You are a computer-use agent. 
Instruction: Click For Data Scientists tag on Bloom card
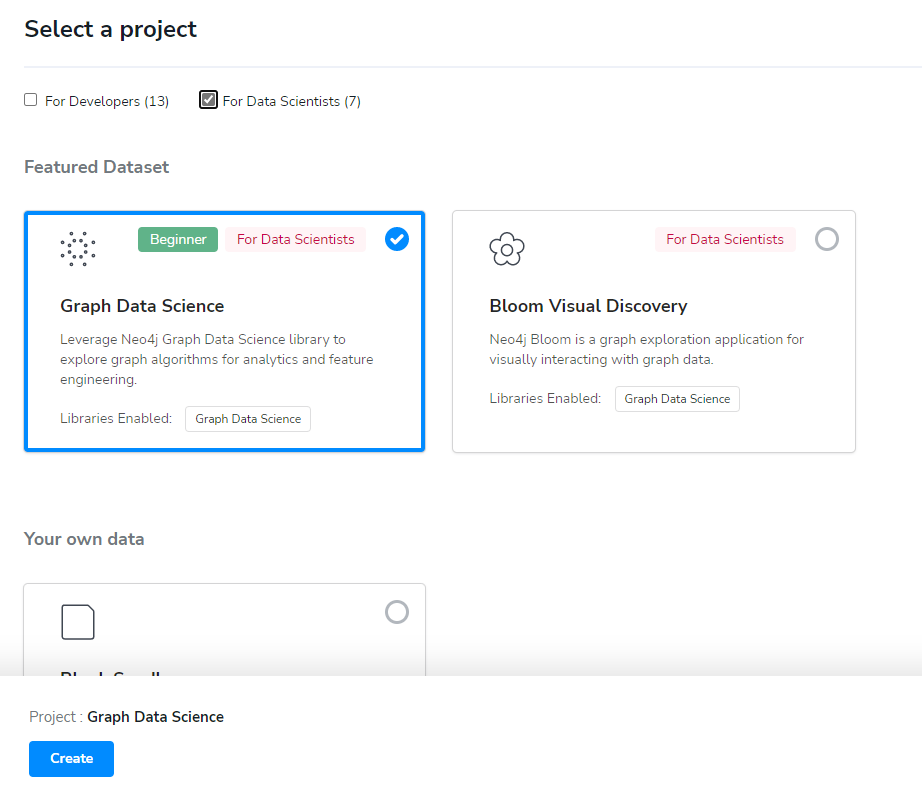click(x=725, y=239)
